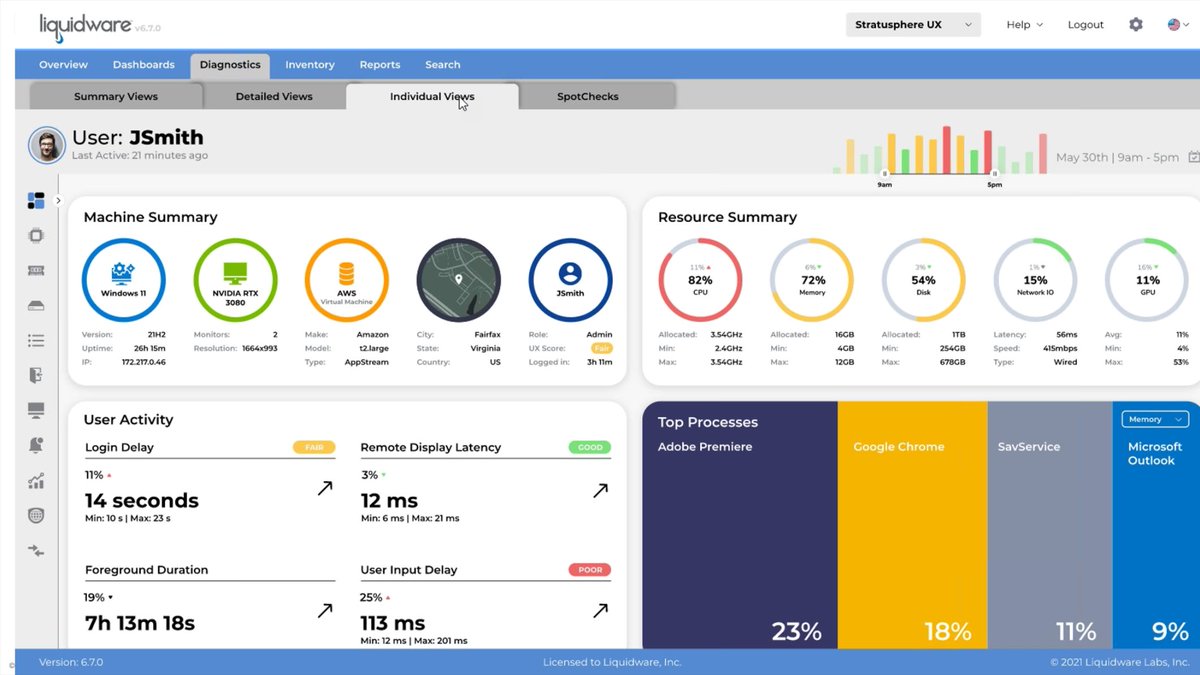Click the May 30th date range text

coord(1117,157)
